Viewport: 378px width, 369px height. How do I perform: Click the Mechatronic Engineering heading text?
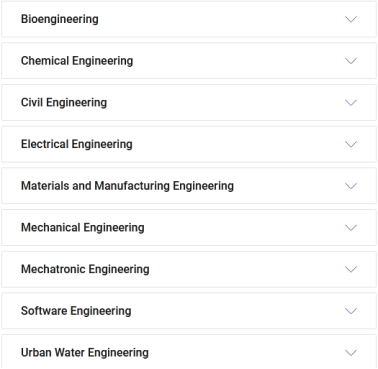[x=85, y=269]
